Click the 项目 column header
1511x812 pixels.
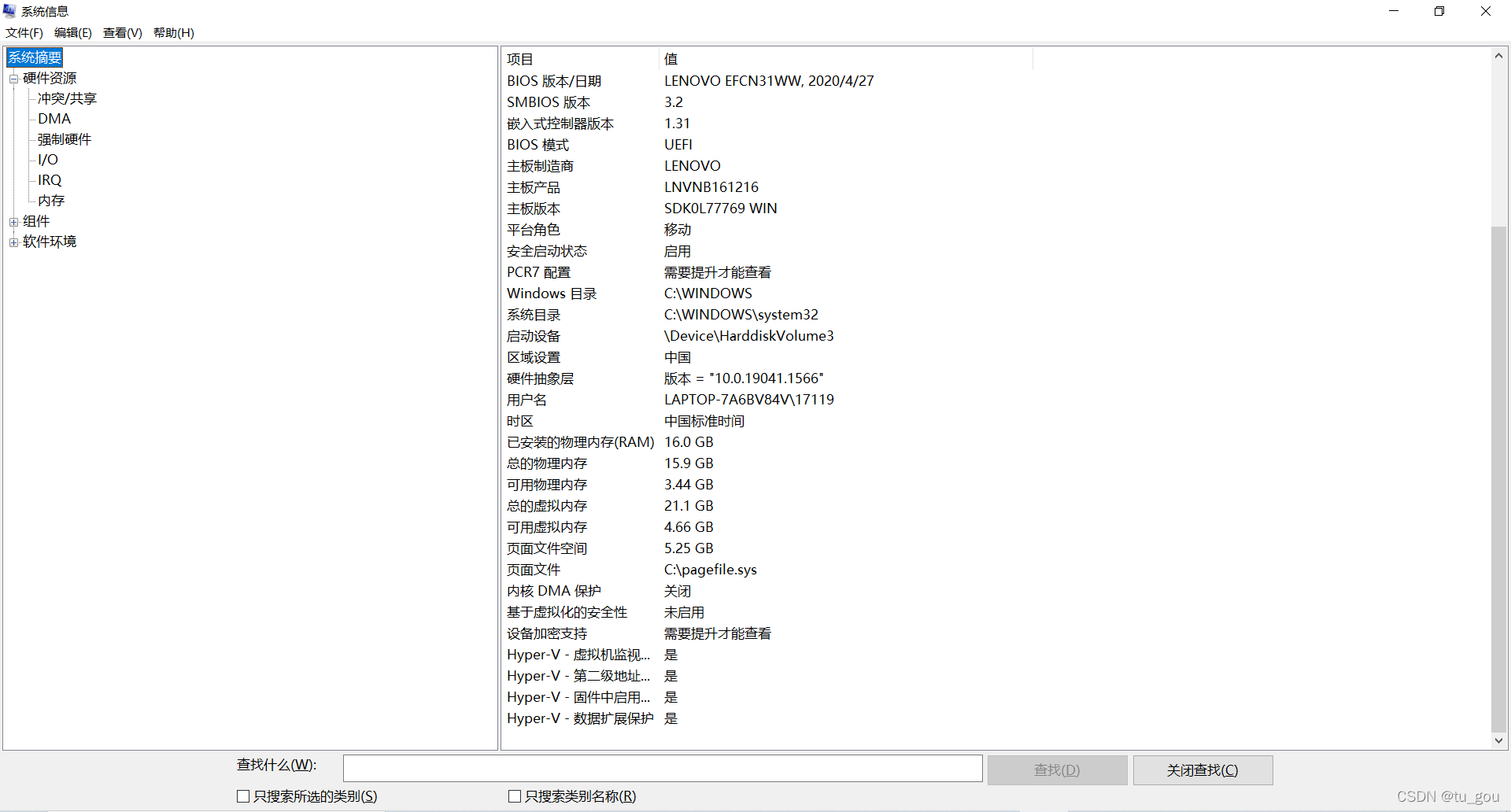(x=580, y=59)
